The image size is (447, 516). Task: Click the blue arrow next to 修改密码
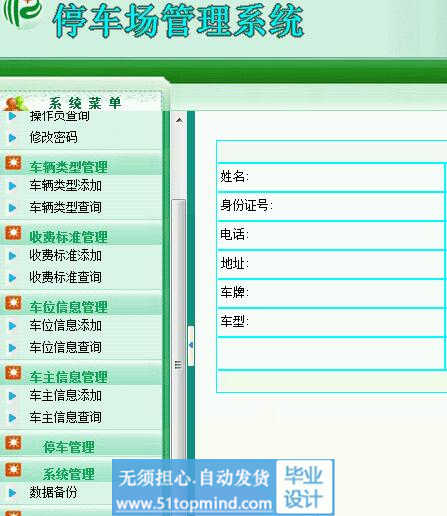coord(12,138)
